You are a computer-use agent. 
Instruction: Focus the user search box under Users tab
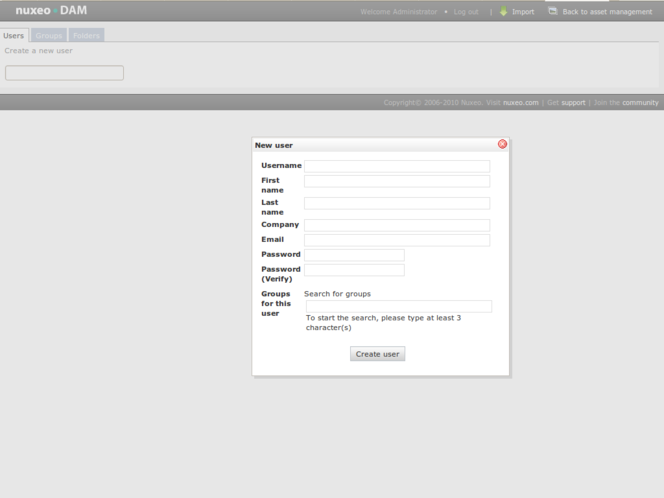pos(64,73)
